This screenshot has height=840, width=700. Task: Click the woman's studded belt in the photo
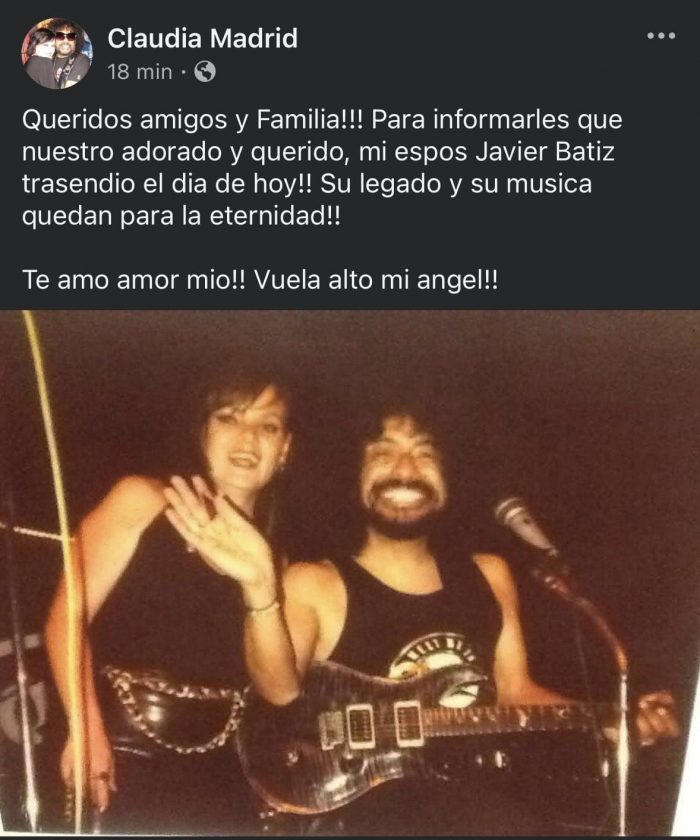tap(171, 707)
